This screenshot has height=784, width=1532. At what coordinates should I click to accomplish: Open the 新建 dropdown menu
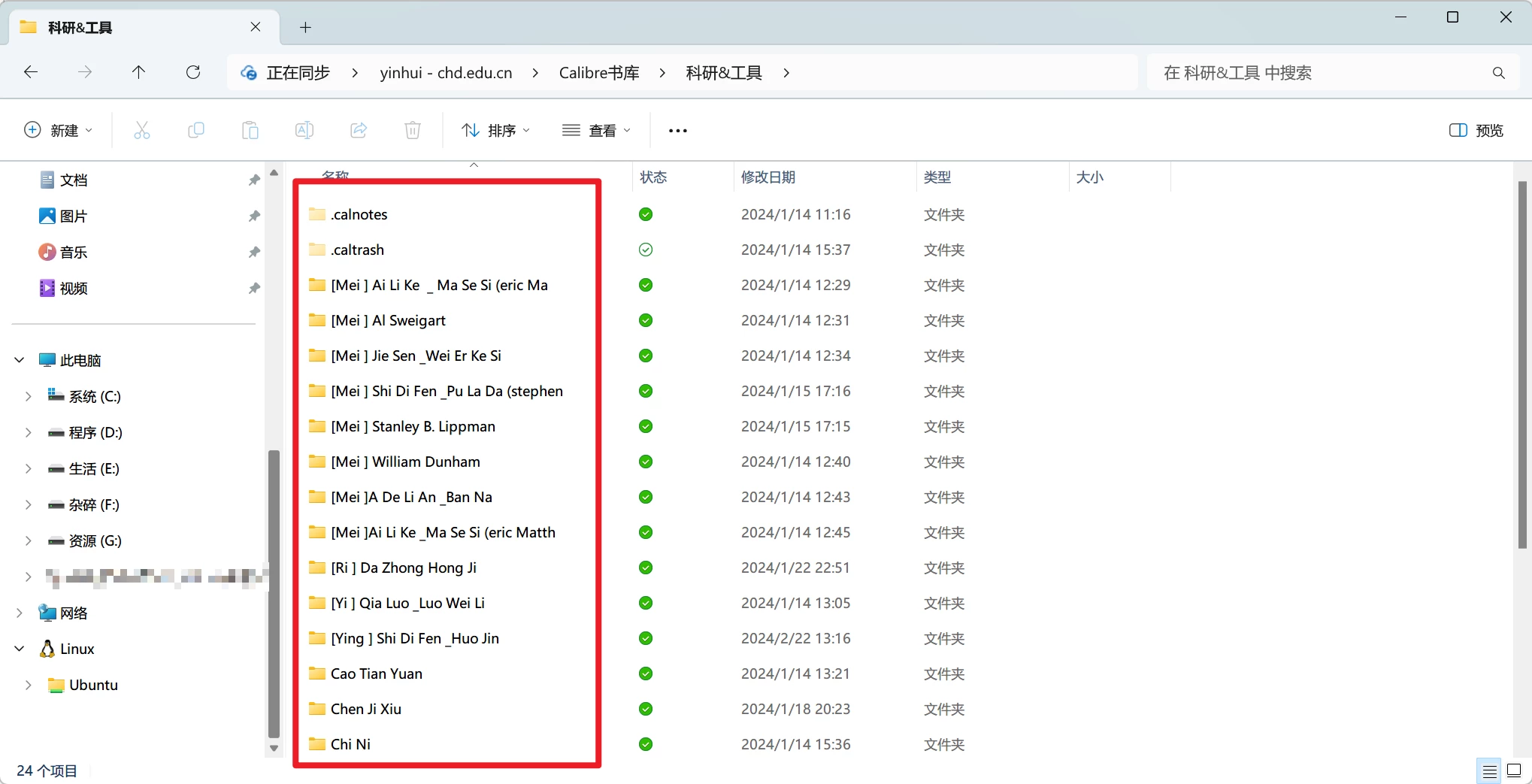coord(59,131)
